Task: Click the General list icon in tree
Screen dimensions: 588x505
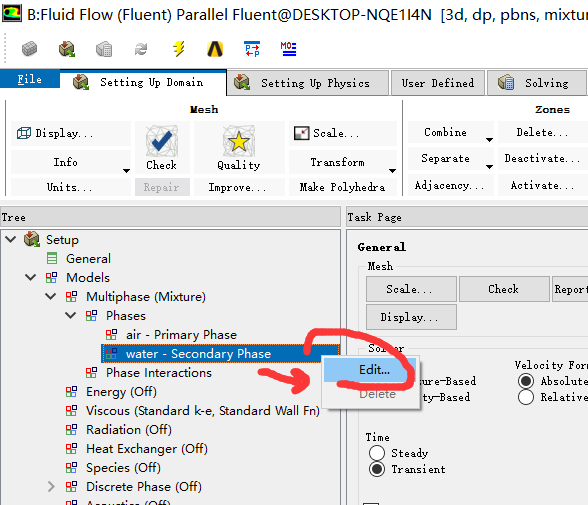Action: [52, 258]
